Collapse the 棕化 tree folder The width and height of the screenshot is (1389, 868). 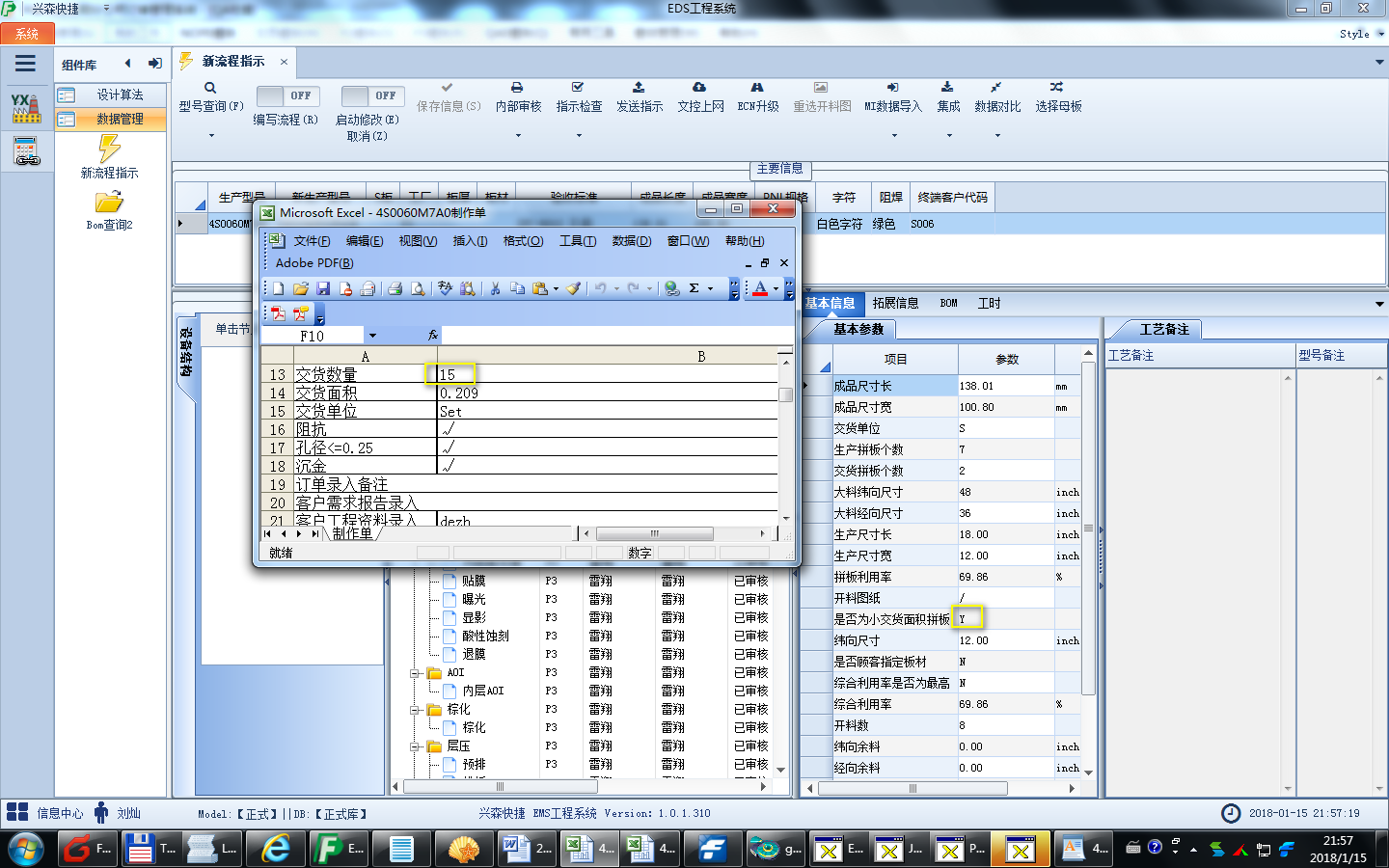click(415, 710)
